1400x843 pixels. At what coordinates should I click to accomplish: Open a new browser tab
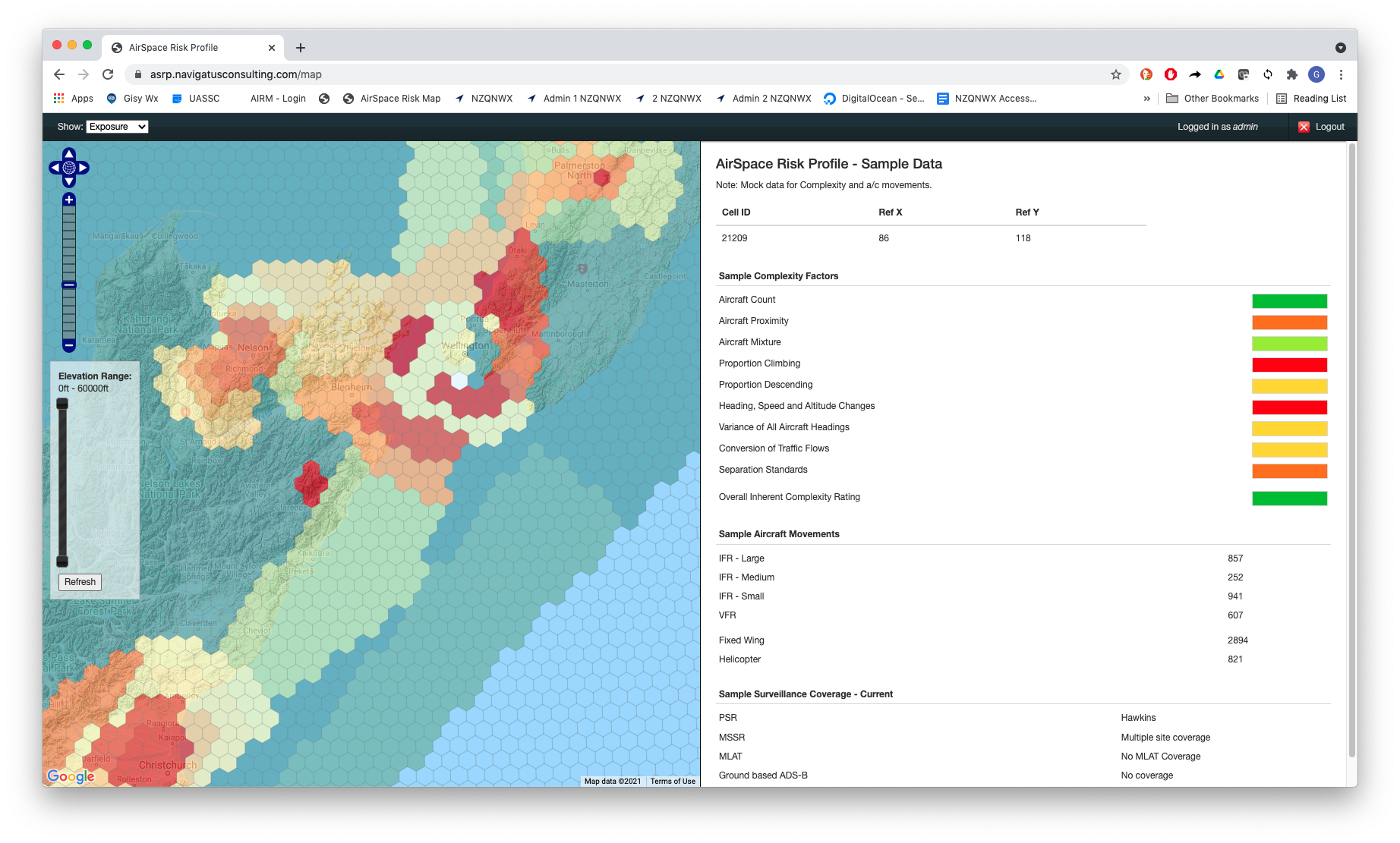(301, 48)
